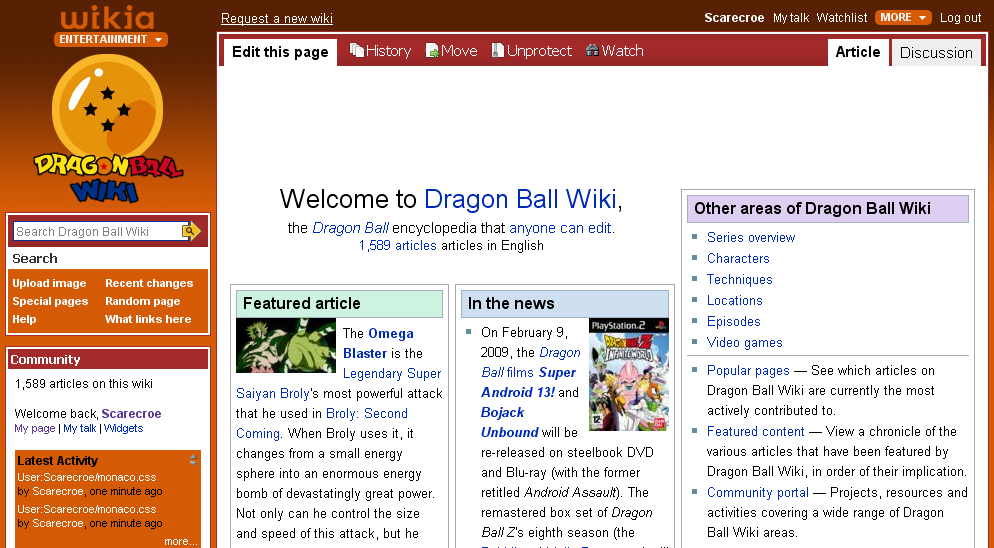The height and width of the screenshot is (548, 994).
Task: Click the Move page icon
Action: [x=432, y=51]
